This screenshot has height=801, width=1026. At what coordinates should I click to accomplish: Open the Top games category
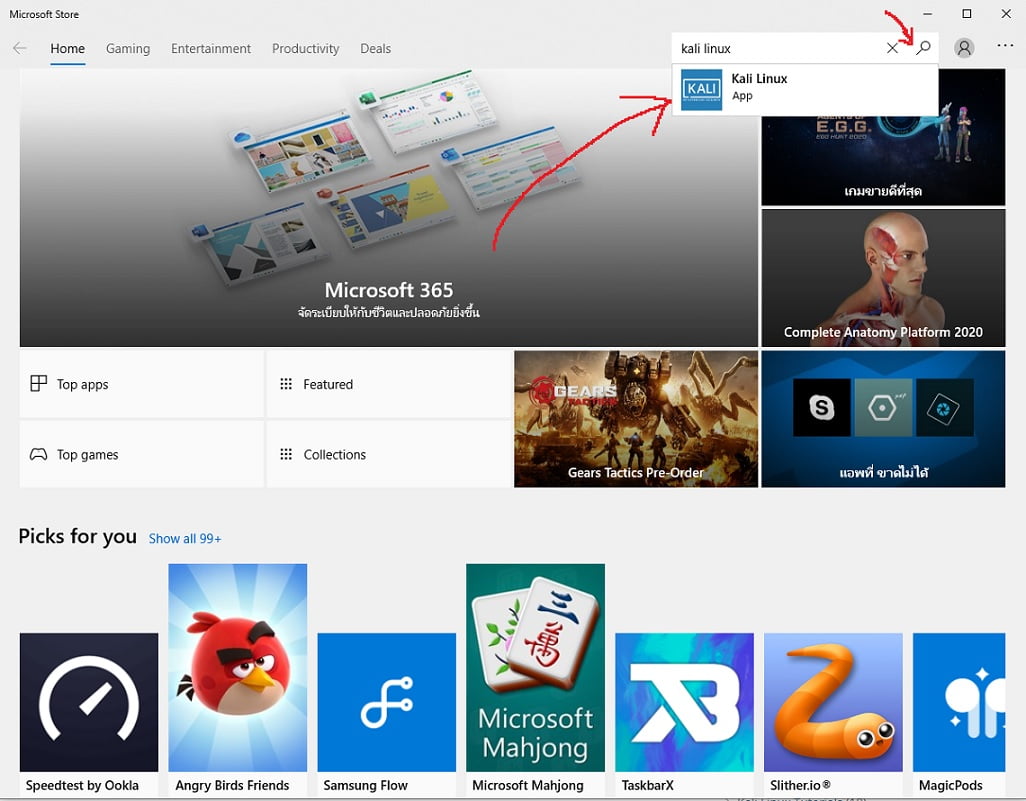pyautogui.click(x=141, y=454)
